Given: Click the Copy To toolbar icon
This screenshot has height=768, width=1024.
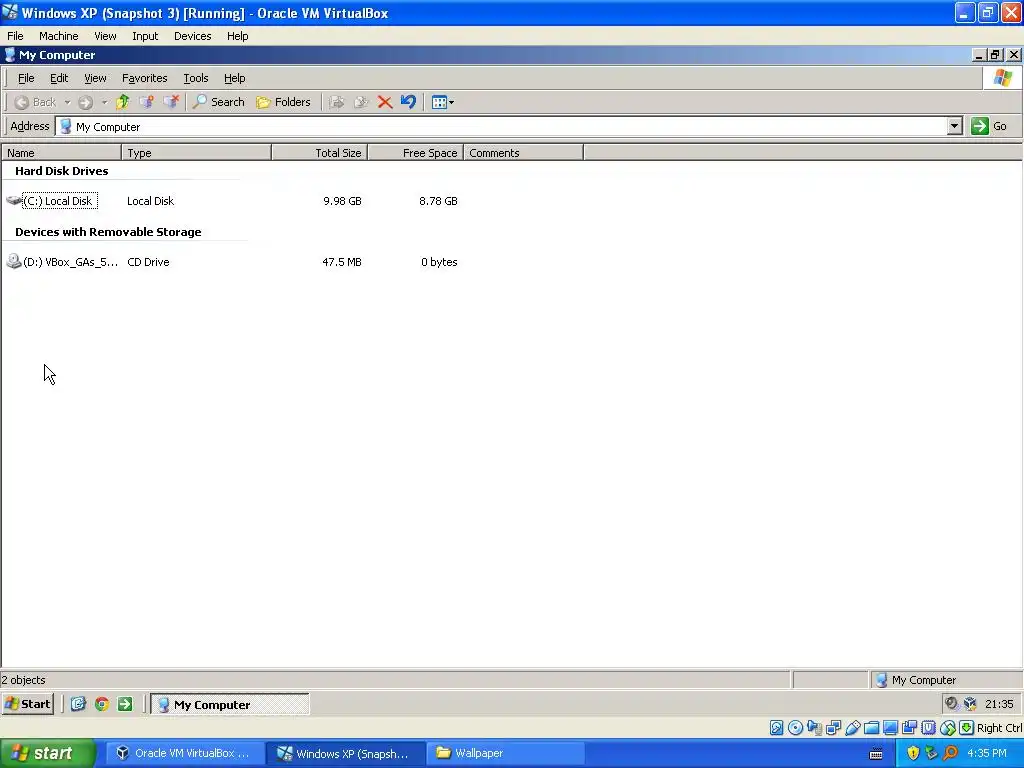Looking at the screenshot, I should [x=360, y=102].
